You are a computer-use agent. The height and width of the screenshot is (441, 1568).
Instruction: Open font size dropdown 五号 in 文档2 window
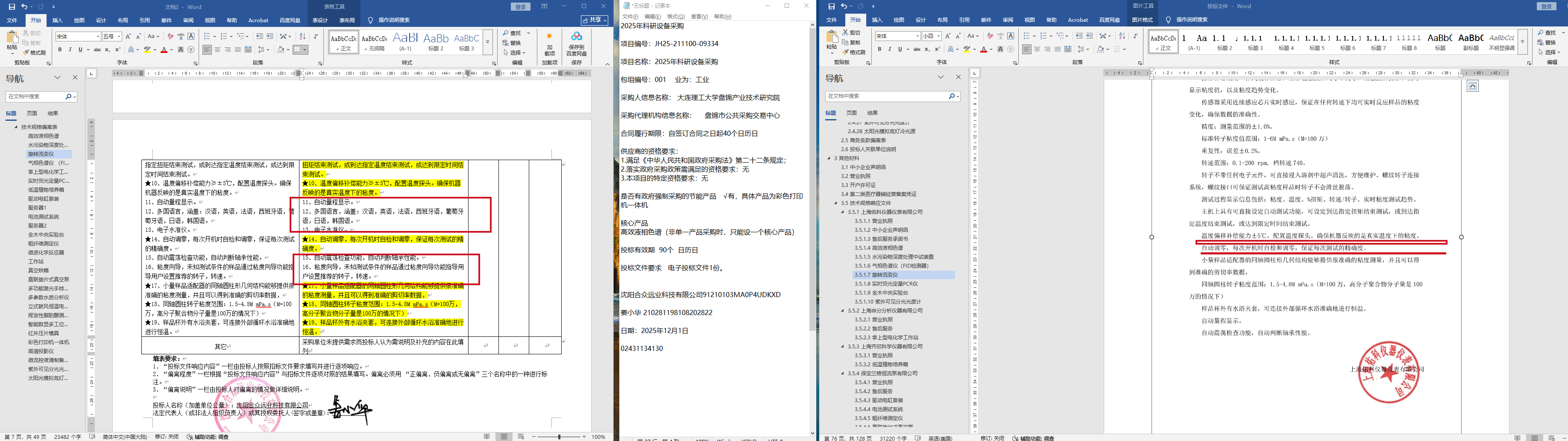point(119,36)
